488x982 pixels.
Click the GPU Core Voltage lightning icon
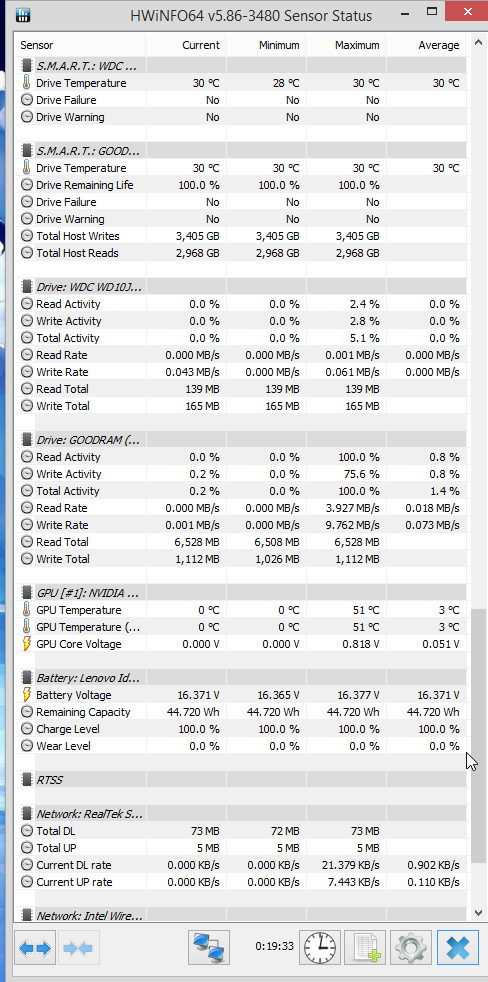27,644
